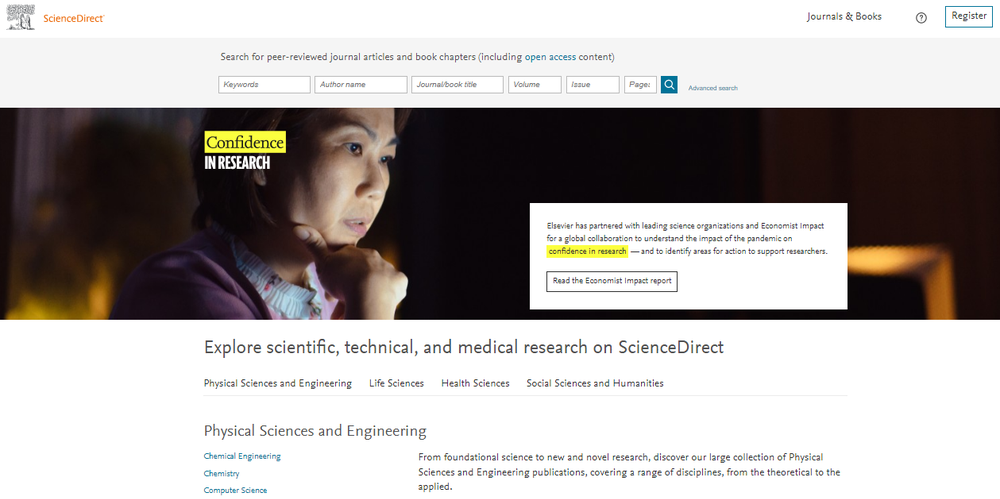This screenshot has height=499, width=1000.
Task: Go to ScienceDirect home via wordmark
Action: point(74,19)
